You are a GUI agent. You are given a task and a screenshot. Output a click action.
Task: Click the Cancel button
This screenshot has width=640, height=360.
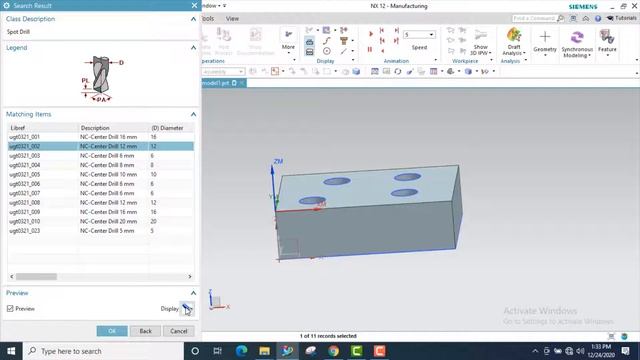click(179, 331)
